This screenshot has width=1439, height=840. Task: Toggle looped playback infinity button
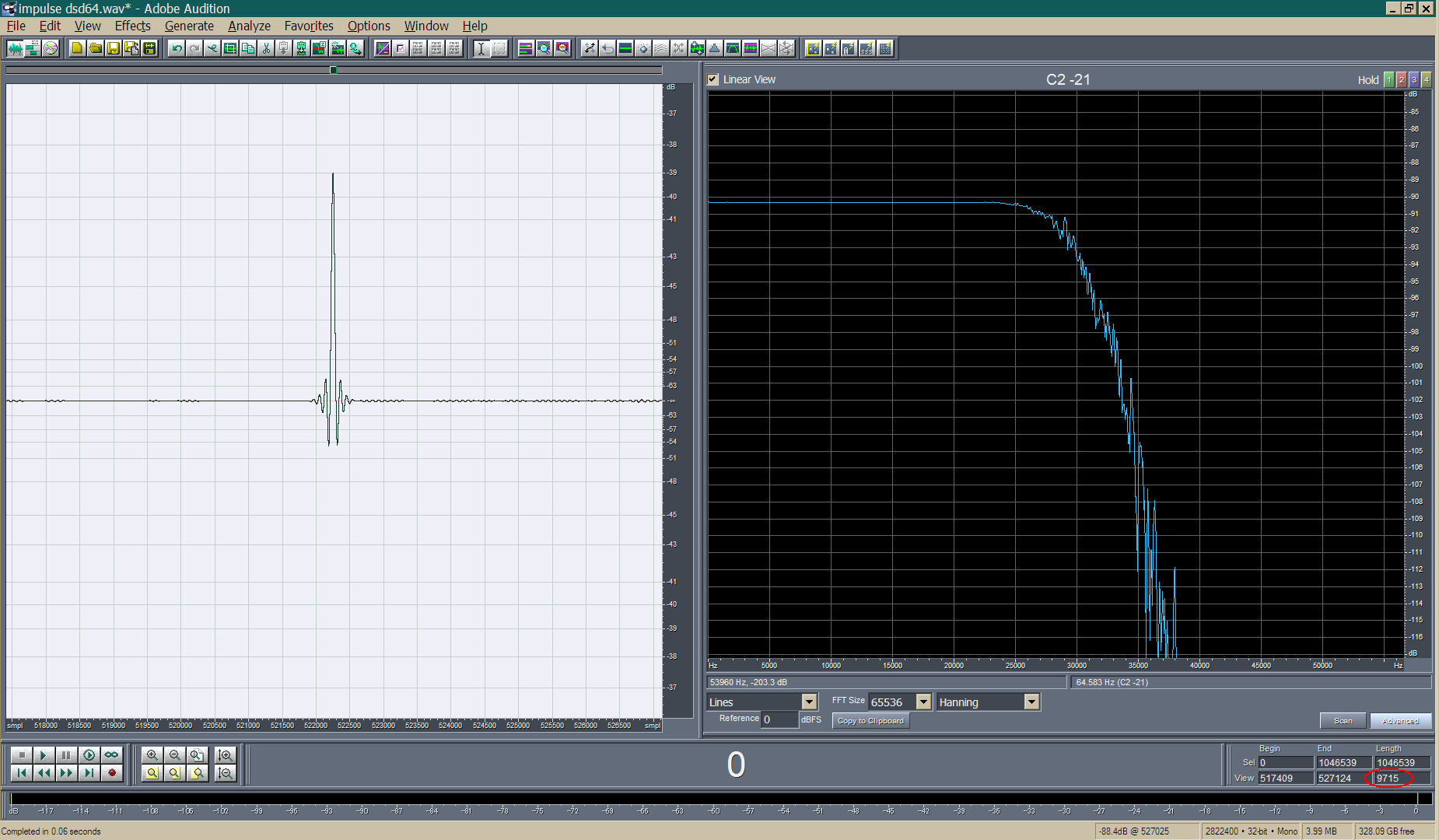[111, 755]
